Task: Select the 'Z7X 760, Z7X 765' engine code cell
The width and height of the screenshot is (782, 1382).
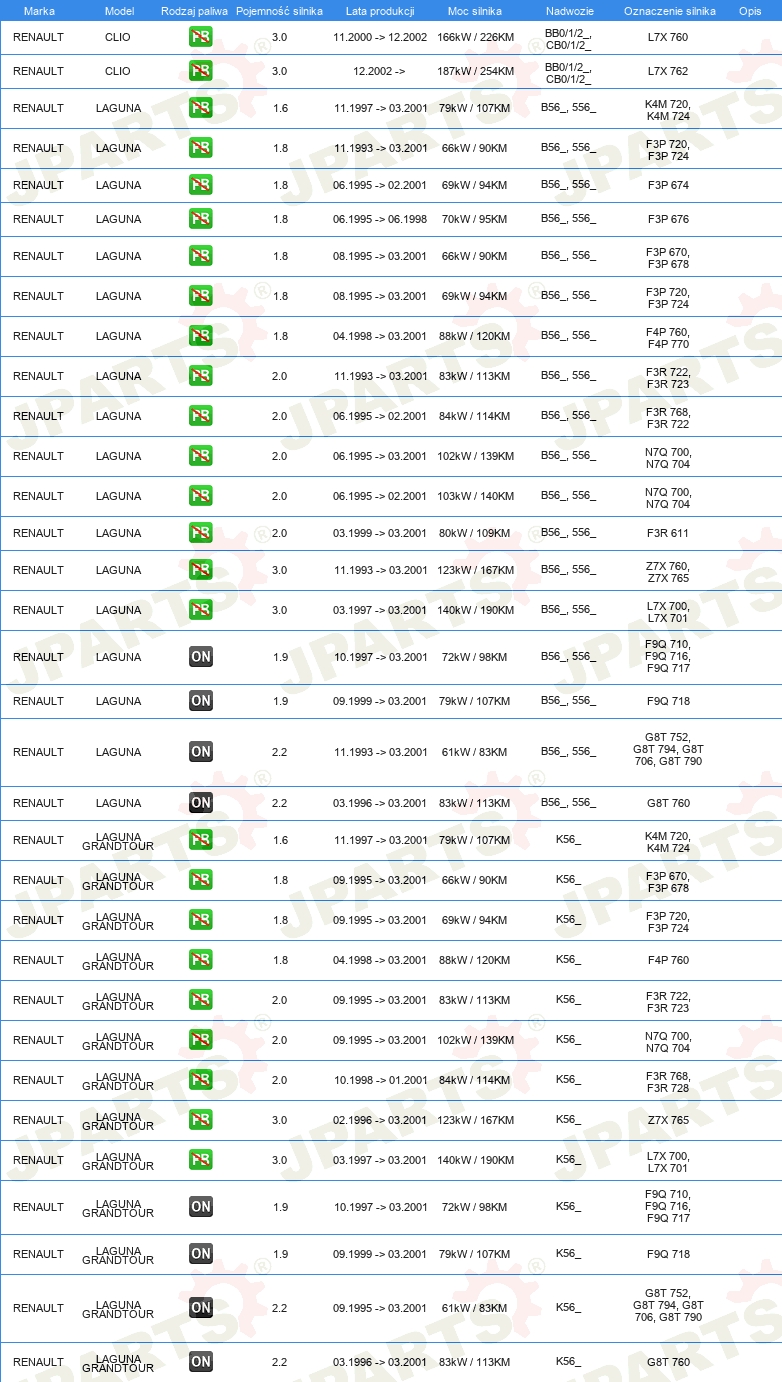Action: [x=668, y=570]
